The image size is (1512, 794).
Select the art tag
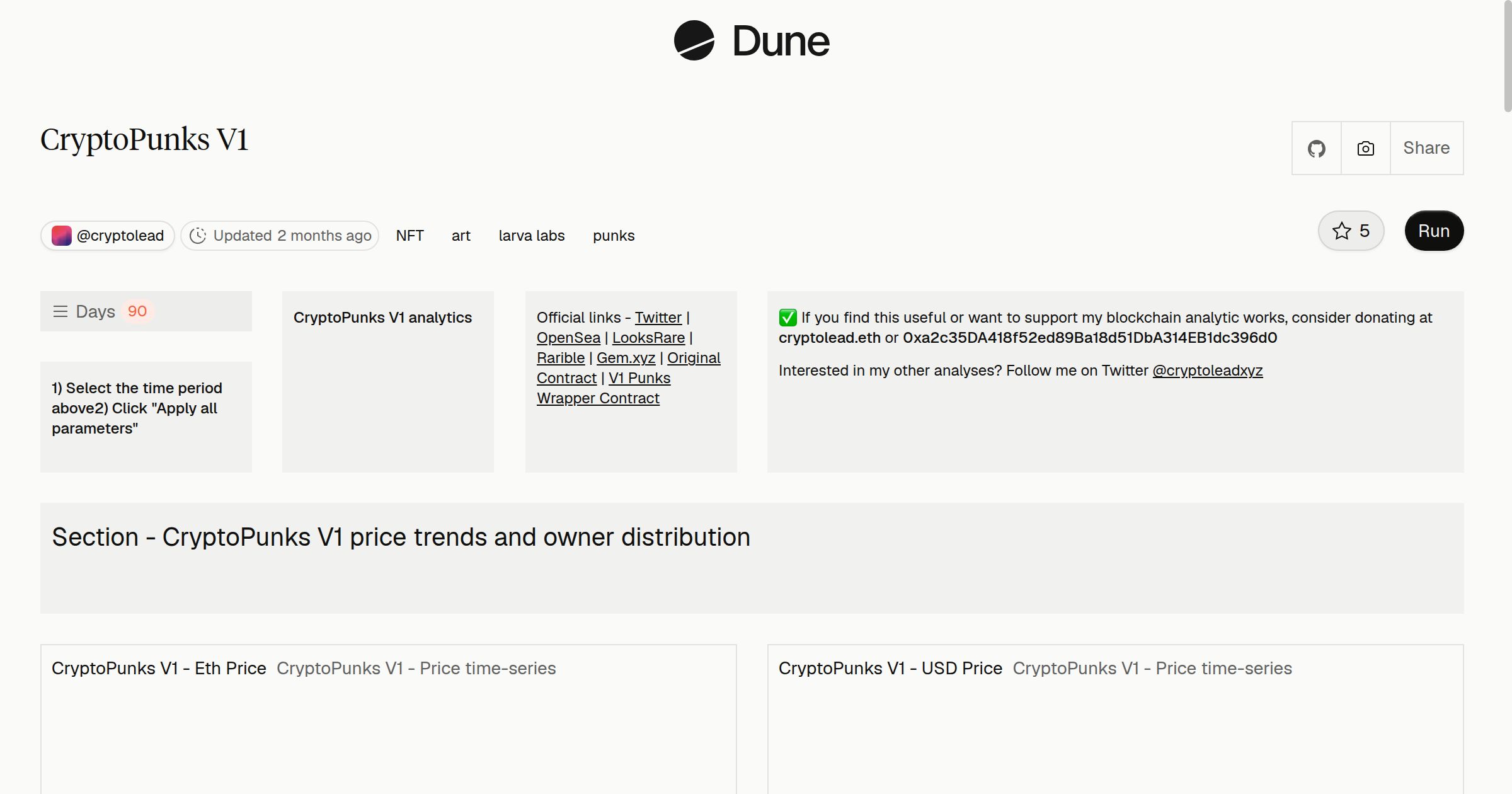coord(461,236)
